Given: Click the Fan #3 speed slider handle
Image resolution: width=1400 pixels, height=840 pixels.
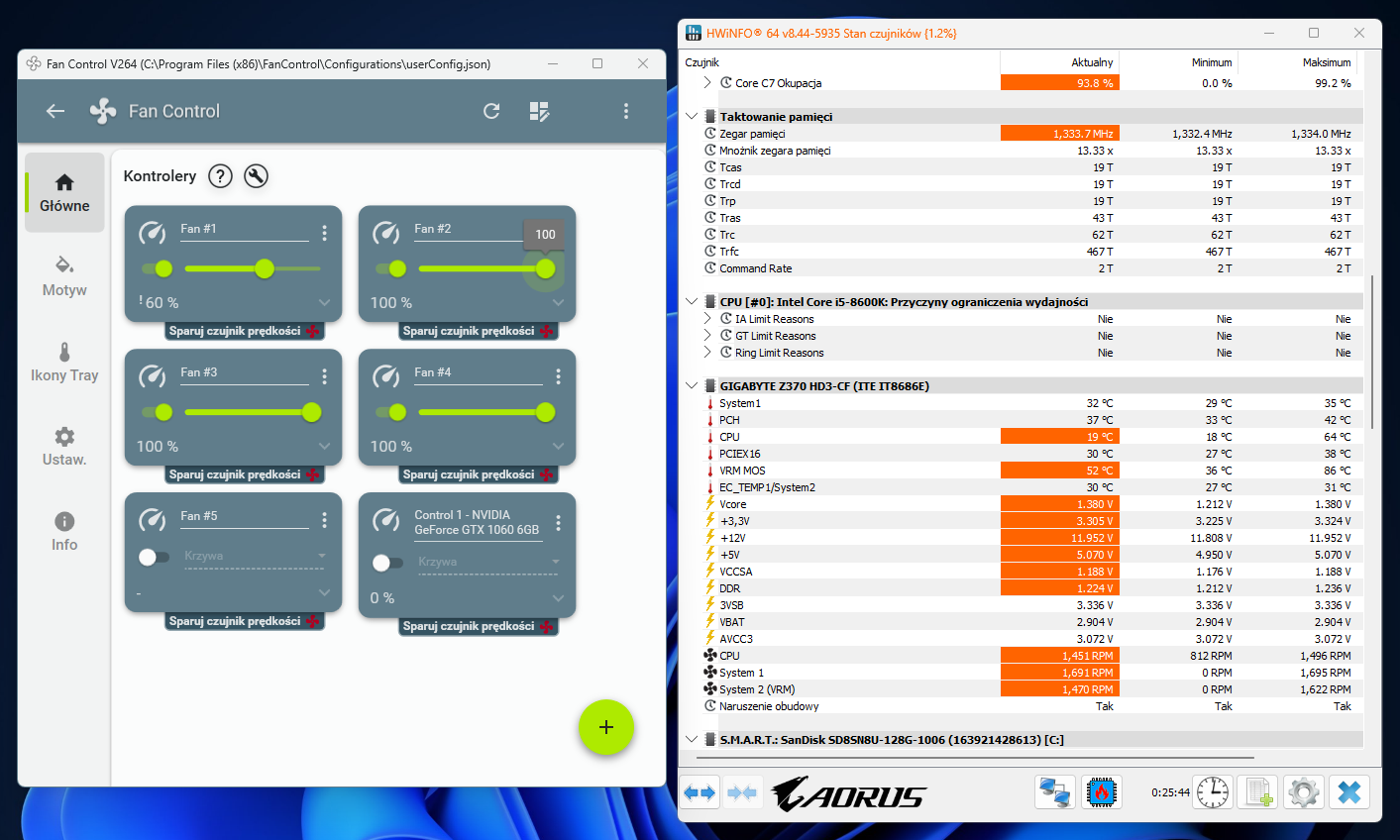Looking at the screenshot, I should pos(312,412).
